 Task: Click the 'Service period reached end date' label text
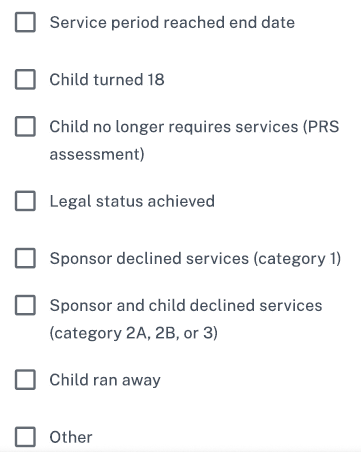[x=172, y=23]
